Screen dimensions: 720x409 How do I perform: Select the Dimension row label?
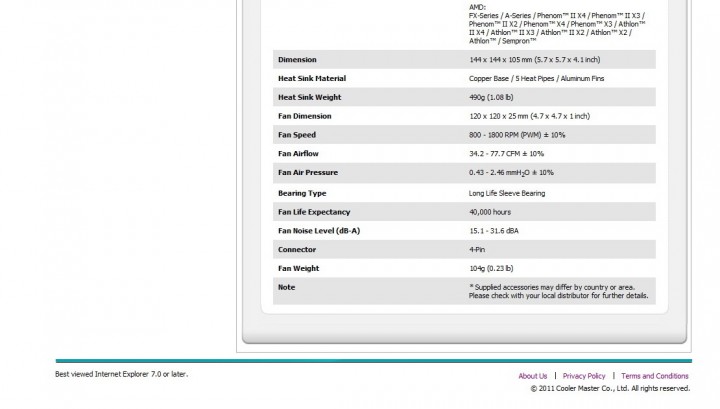[297, 60]
